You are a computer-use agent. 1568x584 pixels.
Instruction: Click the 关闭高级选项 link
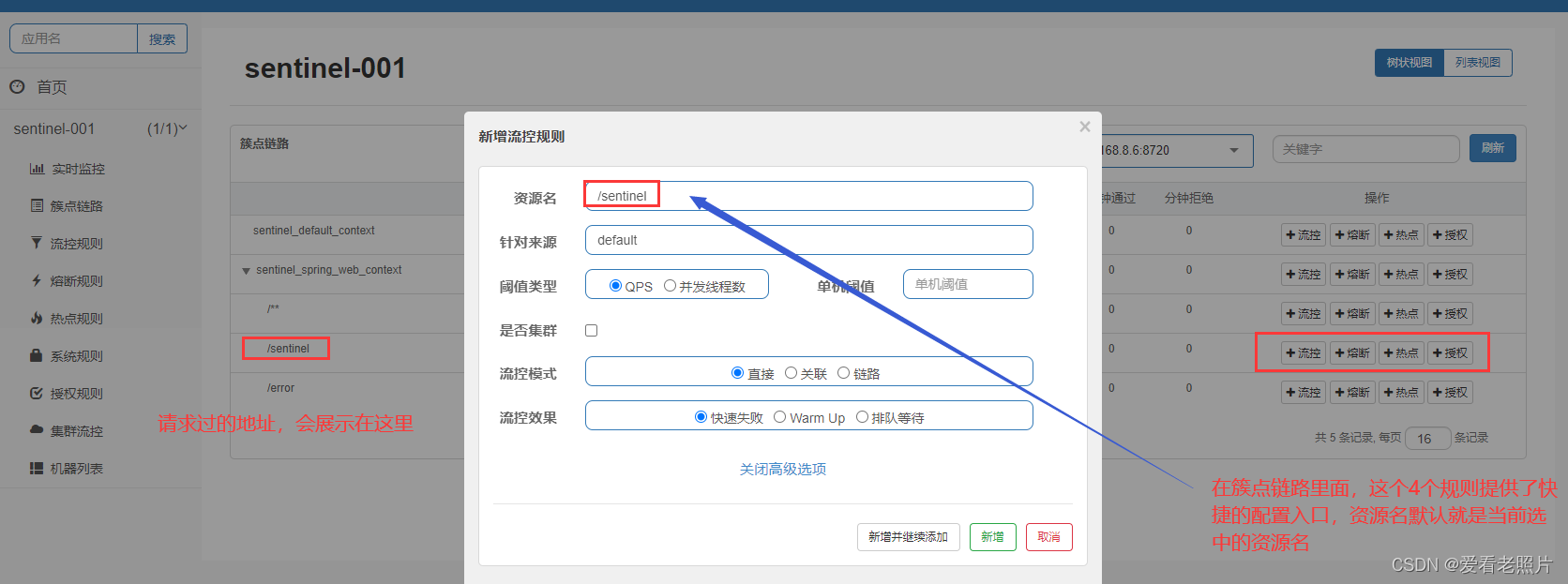783,469
